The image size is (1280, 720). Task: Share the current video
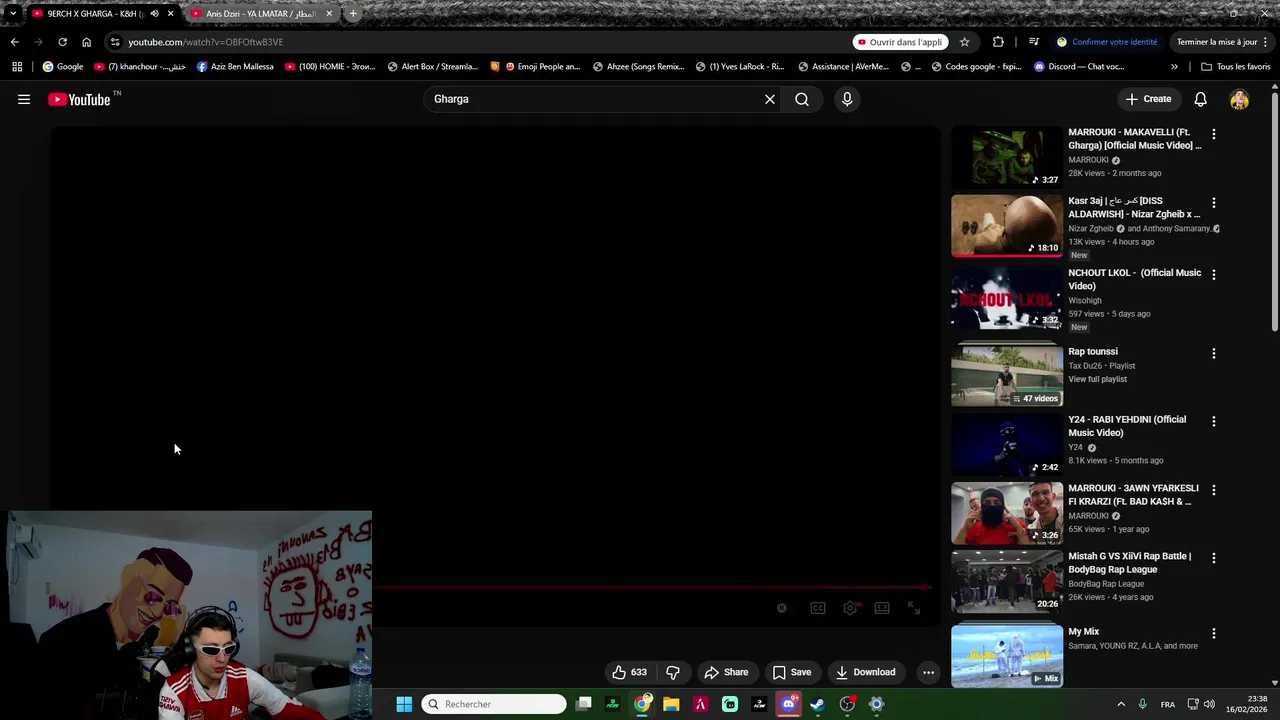point(726,672)
